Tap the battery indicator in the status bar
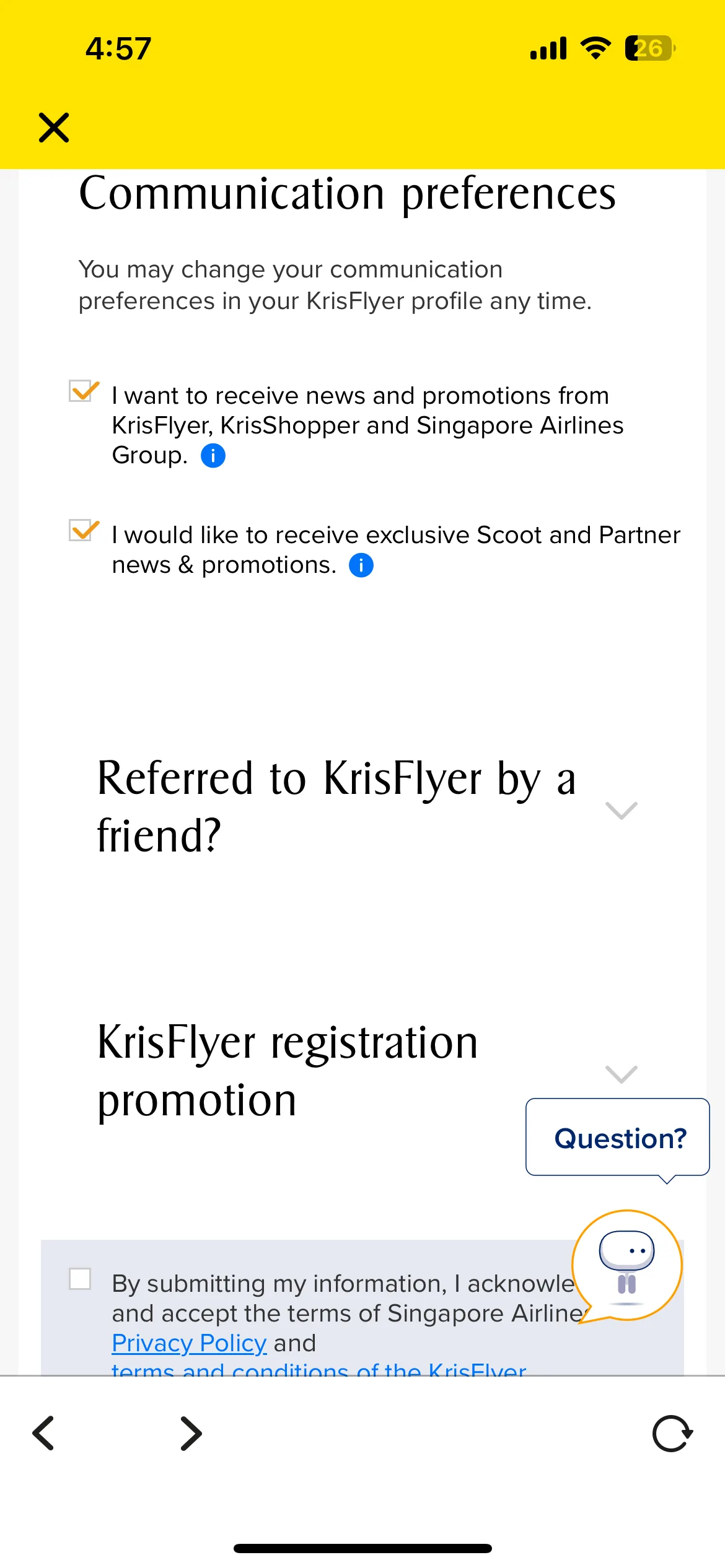725x1568 pixels. 650,48
